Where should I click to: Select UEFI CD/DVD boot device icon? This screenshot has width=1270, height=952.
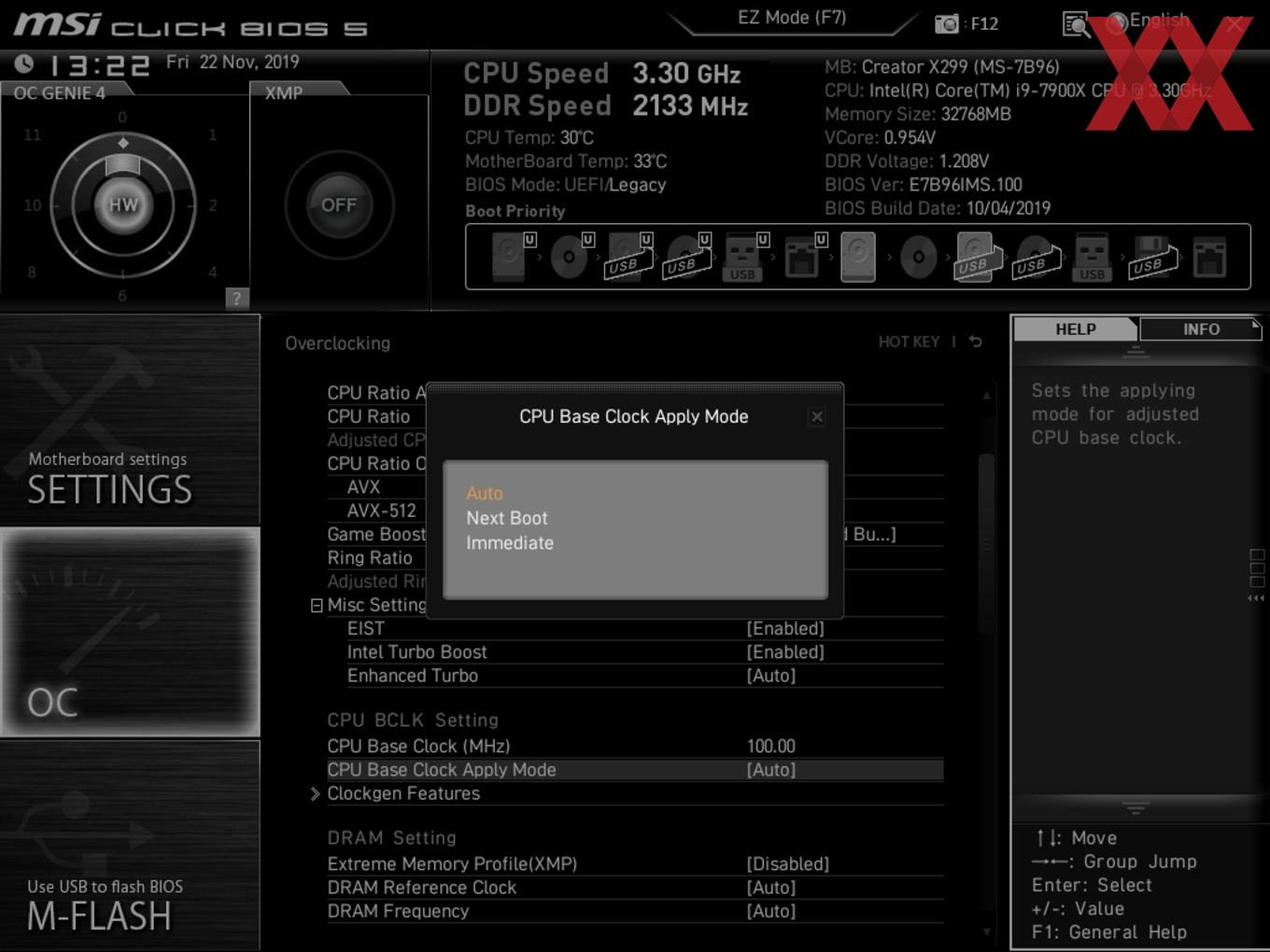coord(571,256)
